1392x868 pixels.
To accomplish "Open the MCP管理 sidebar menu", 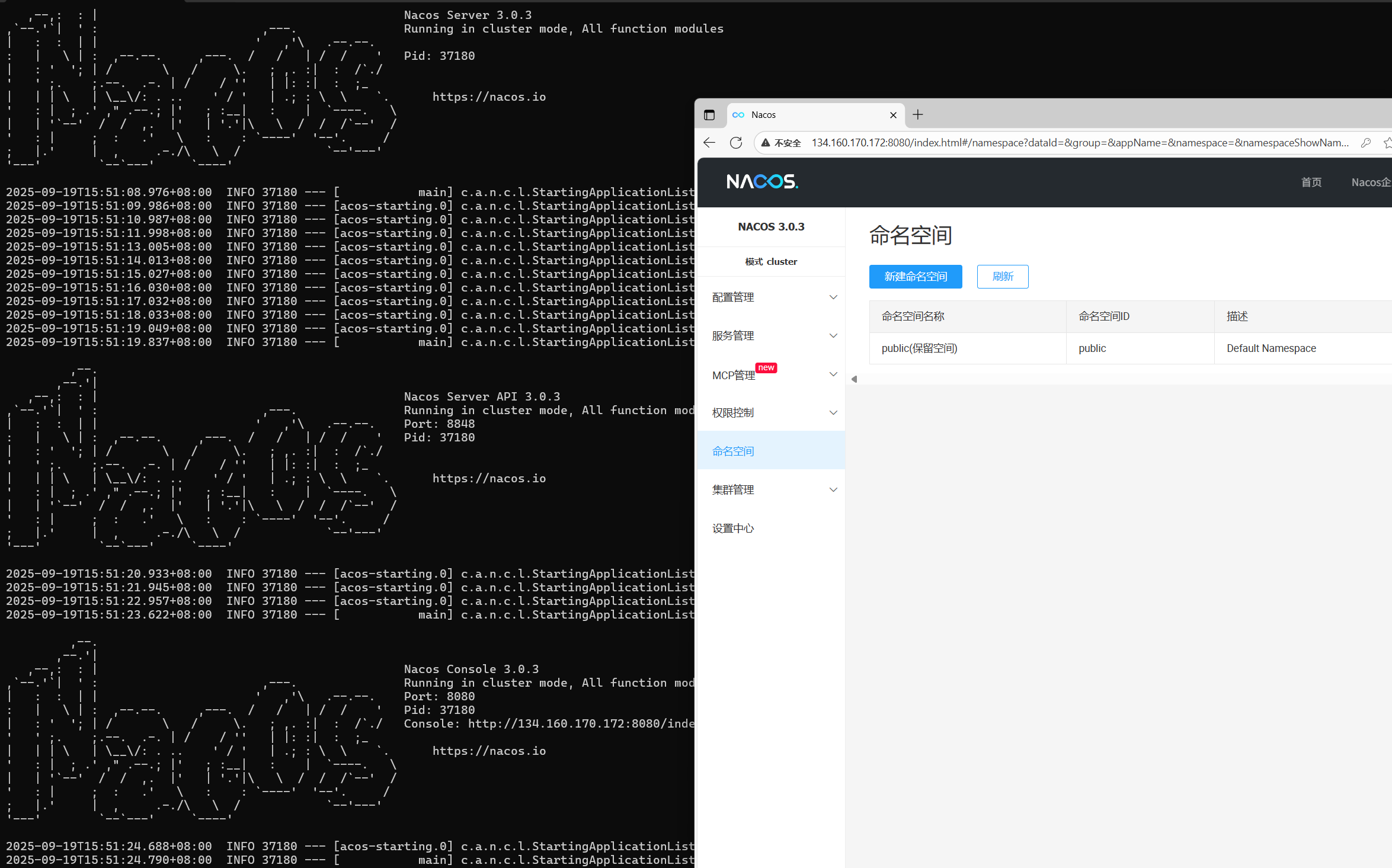I will pyautogui.click(x=772, y=374).
